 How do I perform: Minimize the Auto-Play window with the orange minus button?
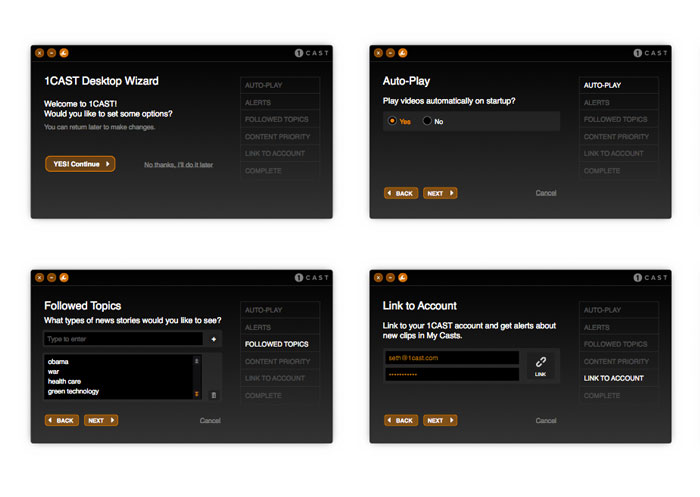pyautogui.click(x=391, y=53)
